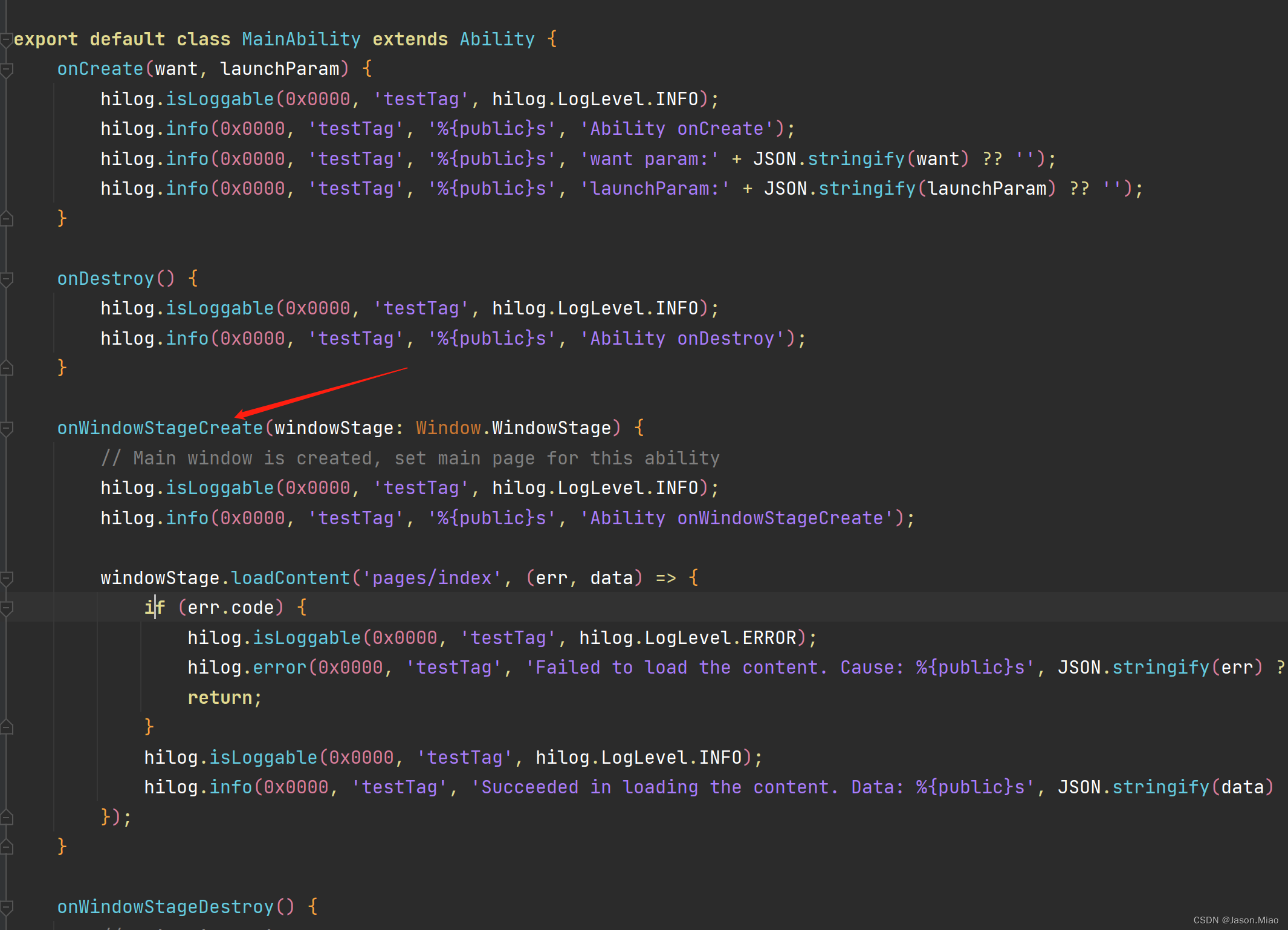Click fold end marker closing onWindowStageCreate
The height and width of the screenshot is (930, 1288).
(6, 847)
